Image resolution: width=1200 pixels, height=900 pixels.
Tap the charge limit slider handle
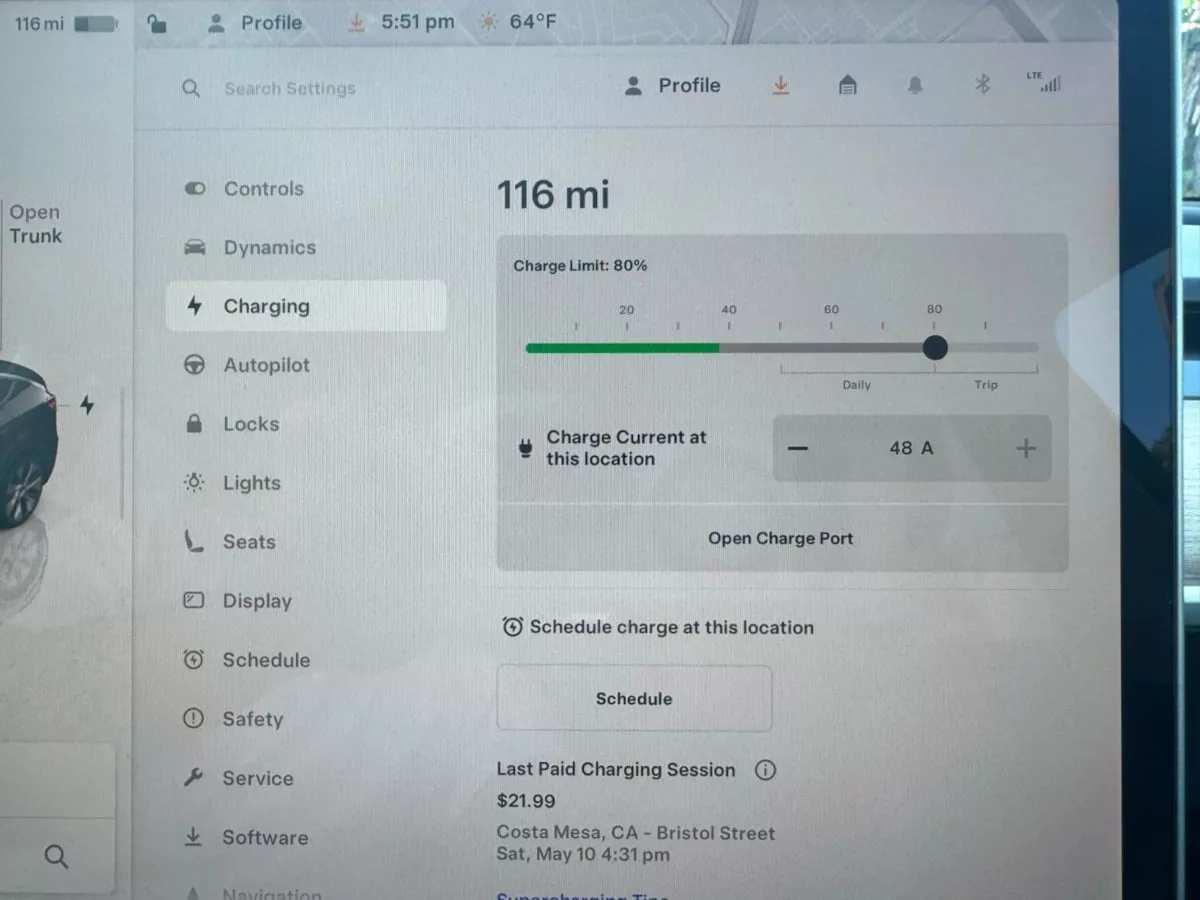(x=935, y=348)
